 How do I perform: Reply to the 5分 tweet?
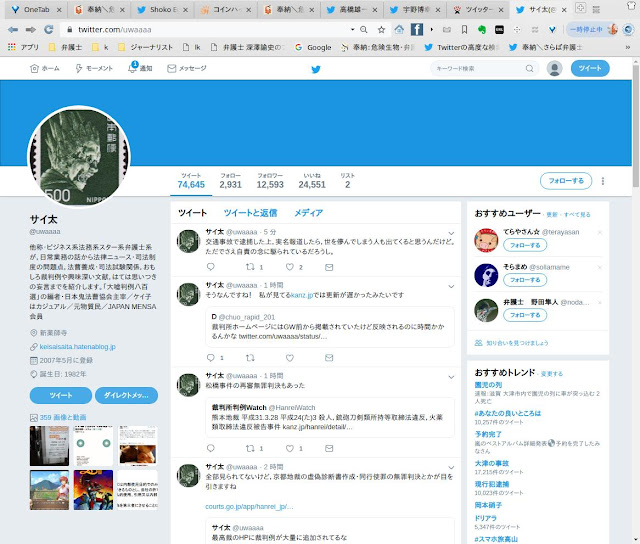(x=211, y=267)
